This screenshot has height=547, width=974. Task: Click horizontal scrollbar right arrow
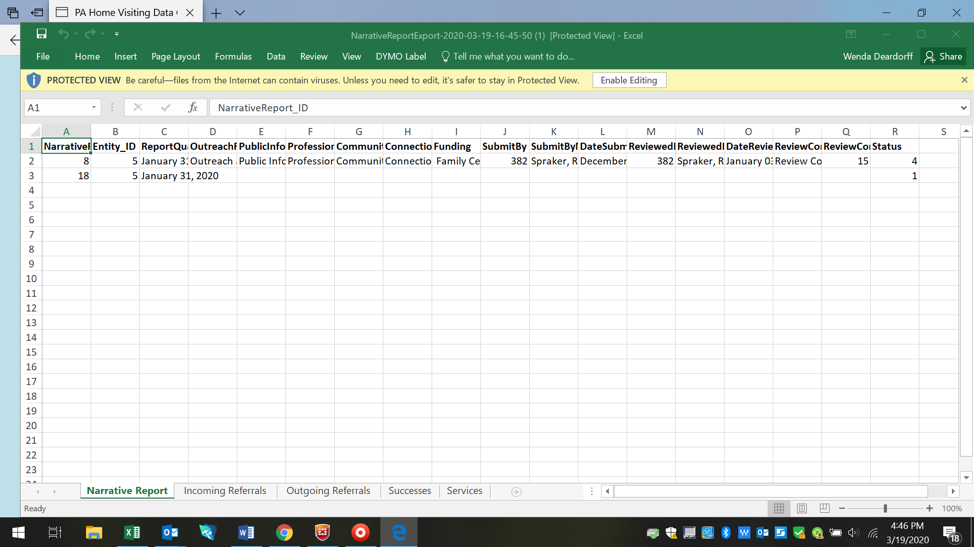[x=953, y=491]
